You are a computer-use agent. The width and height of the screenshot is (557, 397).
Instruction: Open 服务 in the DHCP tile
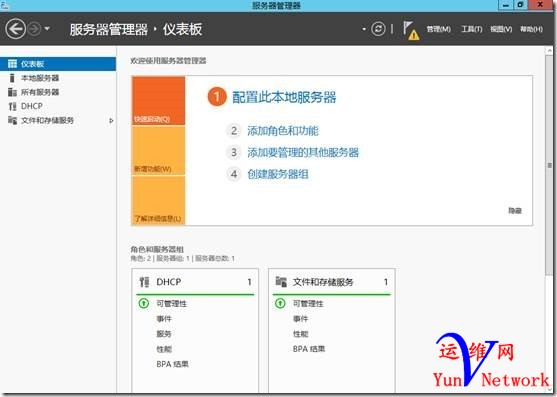[x=164, y=334]
